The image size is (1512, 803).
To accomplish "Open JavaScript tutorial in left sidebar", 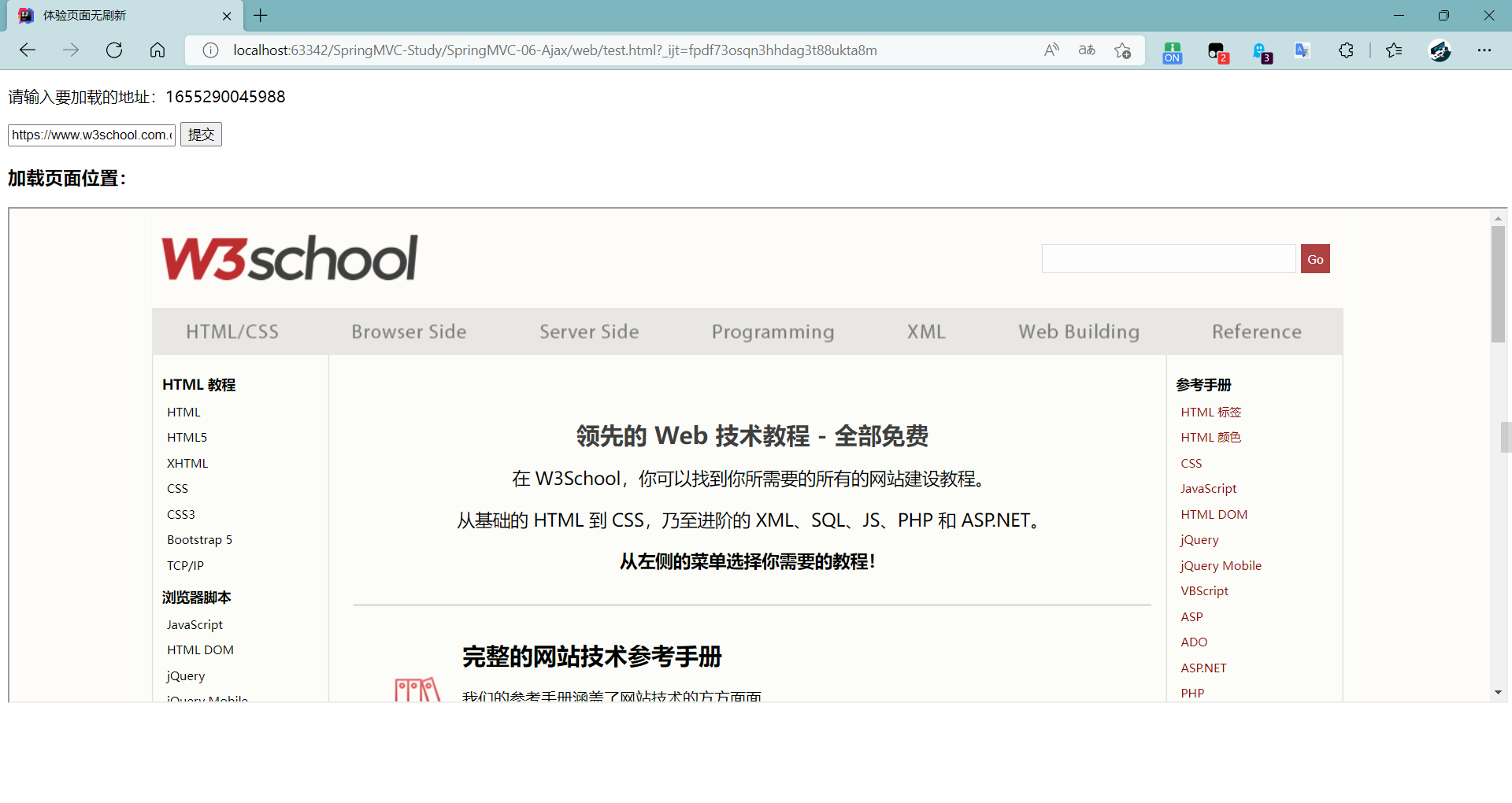I will [195, 624].
